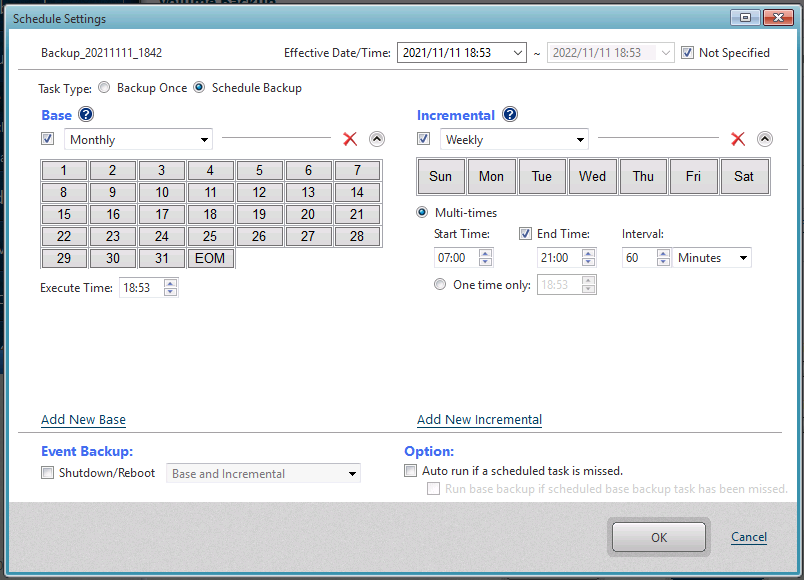
Task: Adjust the Interval value spinner
Action: tap(663, 258)
